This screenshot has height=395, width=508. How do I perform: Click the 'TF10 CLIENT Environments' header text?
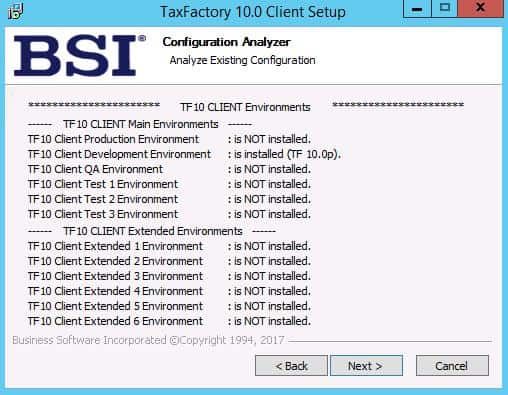245,107
